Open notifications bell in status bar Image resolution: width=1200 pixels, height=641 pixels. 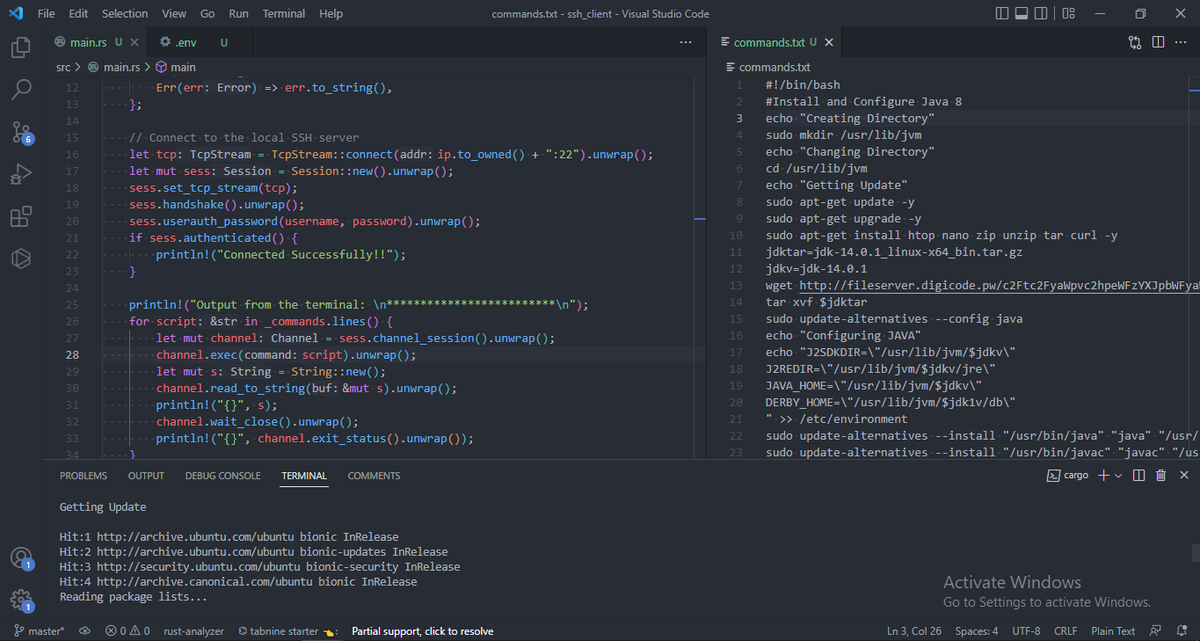pyautogui.click(x=1182, y=631)
